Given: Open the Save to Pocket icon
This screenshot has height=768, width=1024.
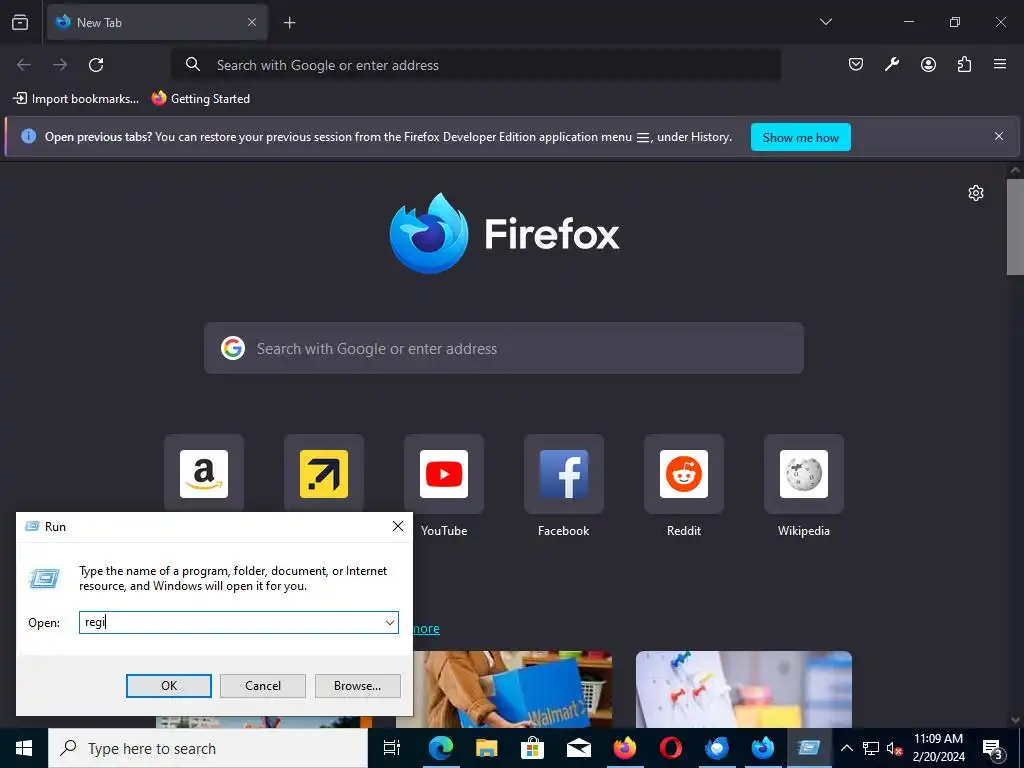Looking at the screenshot, I should pos(856,64).
